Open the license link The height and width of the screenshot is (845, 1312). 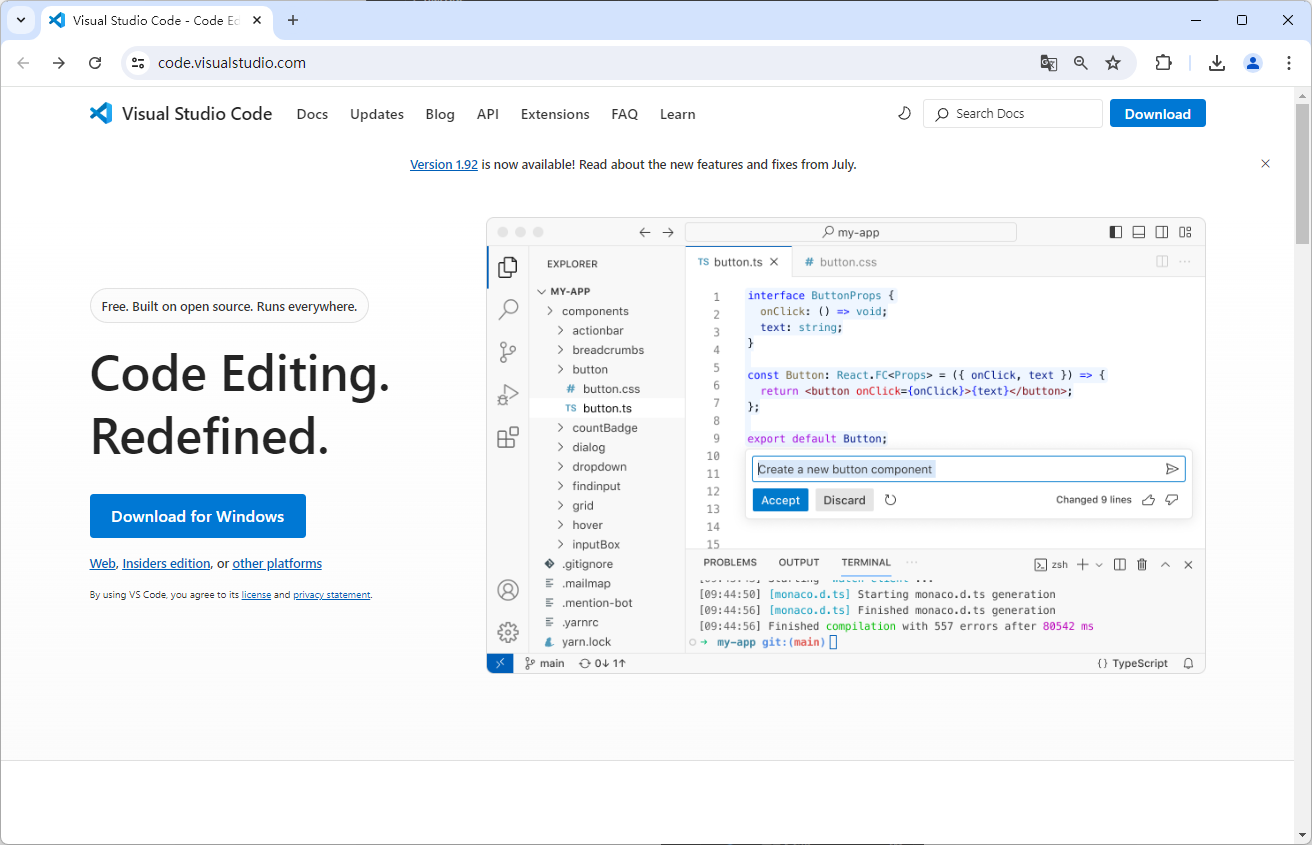[256, 595]
